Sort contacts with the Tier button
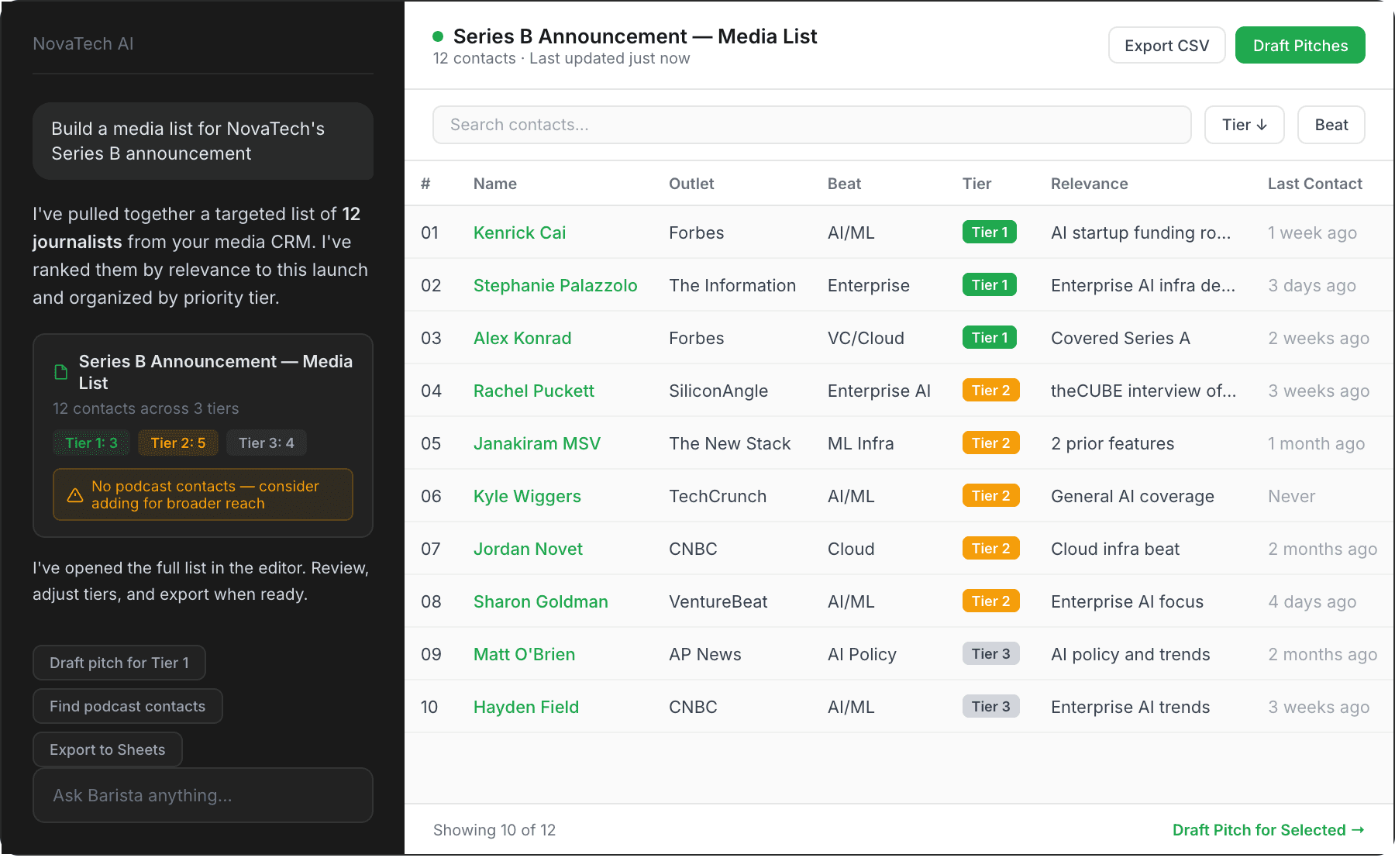1395x868 pixels. coord(1244,125)
